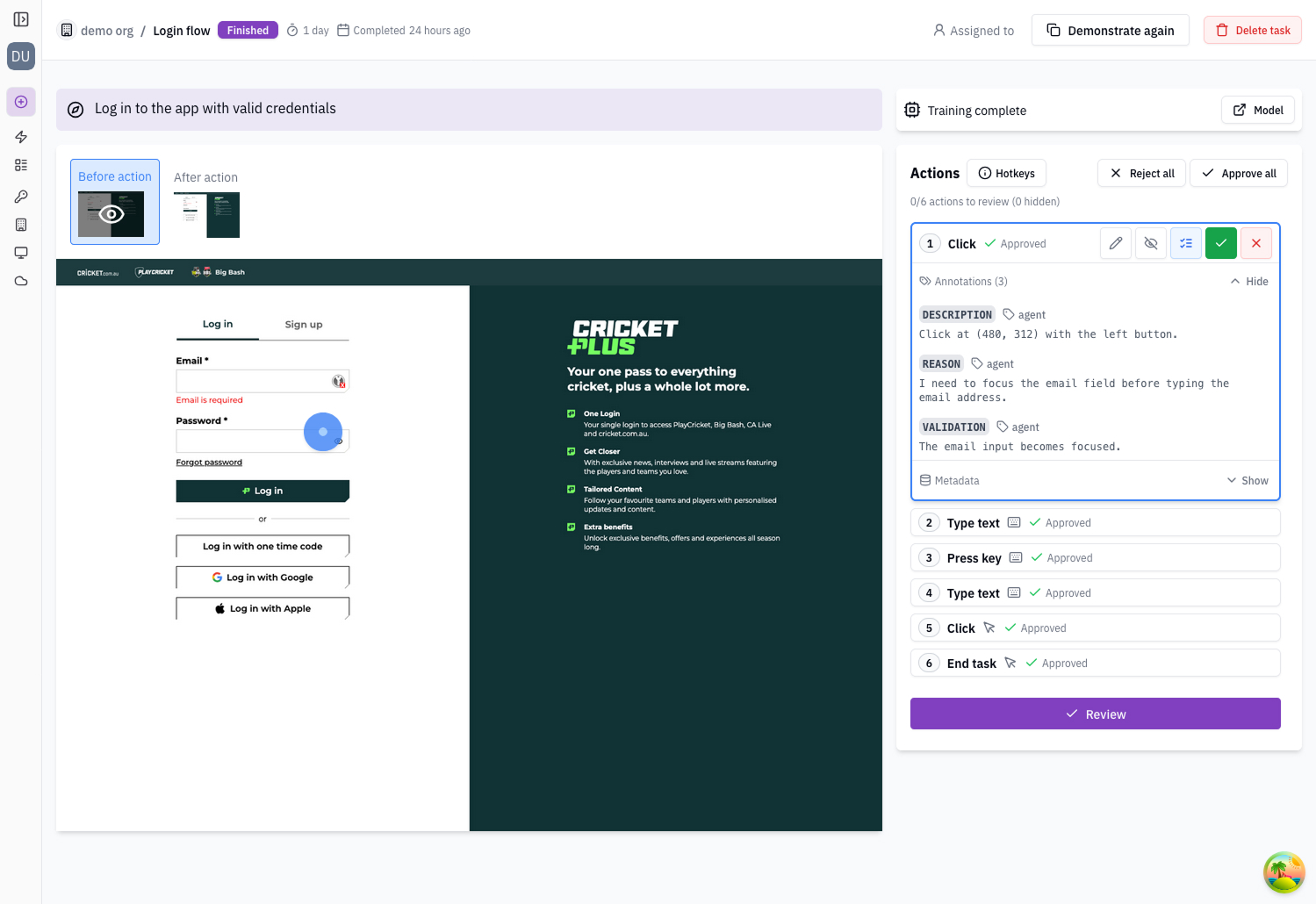This screenshot has width=1316, height=904.
Task: Expand action 4 Type text row
Action: pyautogui.click(x=1096, y=592)
